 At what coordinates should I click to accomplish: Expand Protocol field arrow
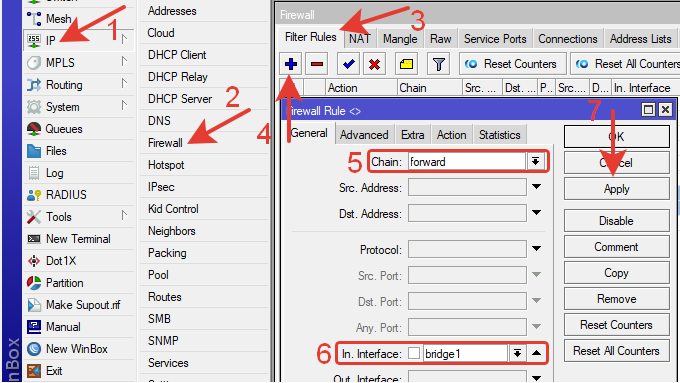point(536,249)
